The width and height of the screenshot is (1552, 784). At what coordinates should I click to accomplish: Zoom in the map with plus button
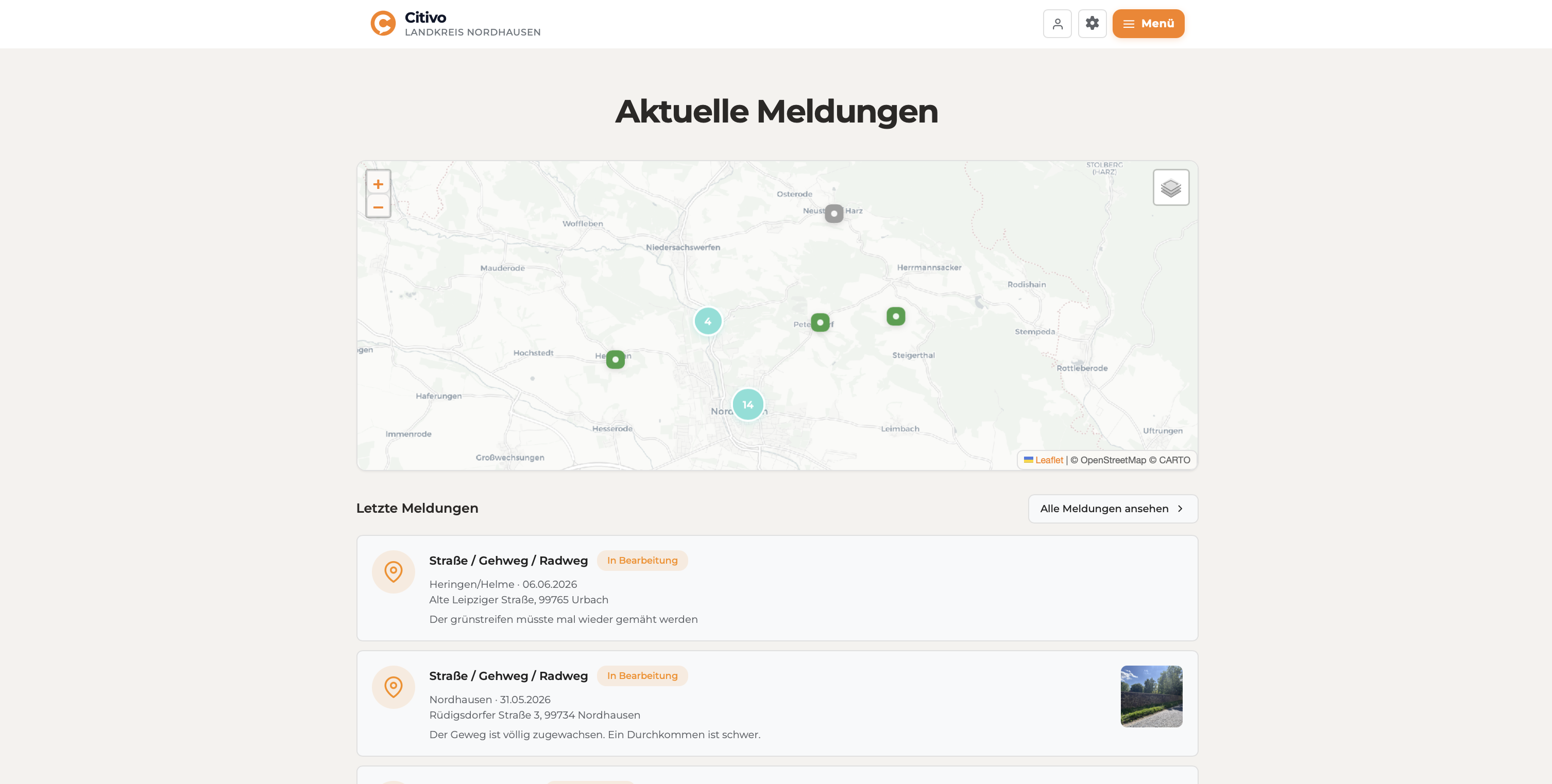coord(379,184)
